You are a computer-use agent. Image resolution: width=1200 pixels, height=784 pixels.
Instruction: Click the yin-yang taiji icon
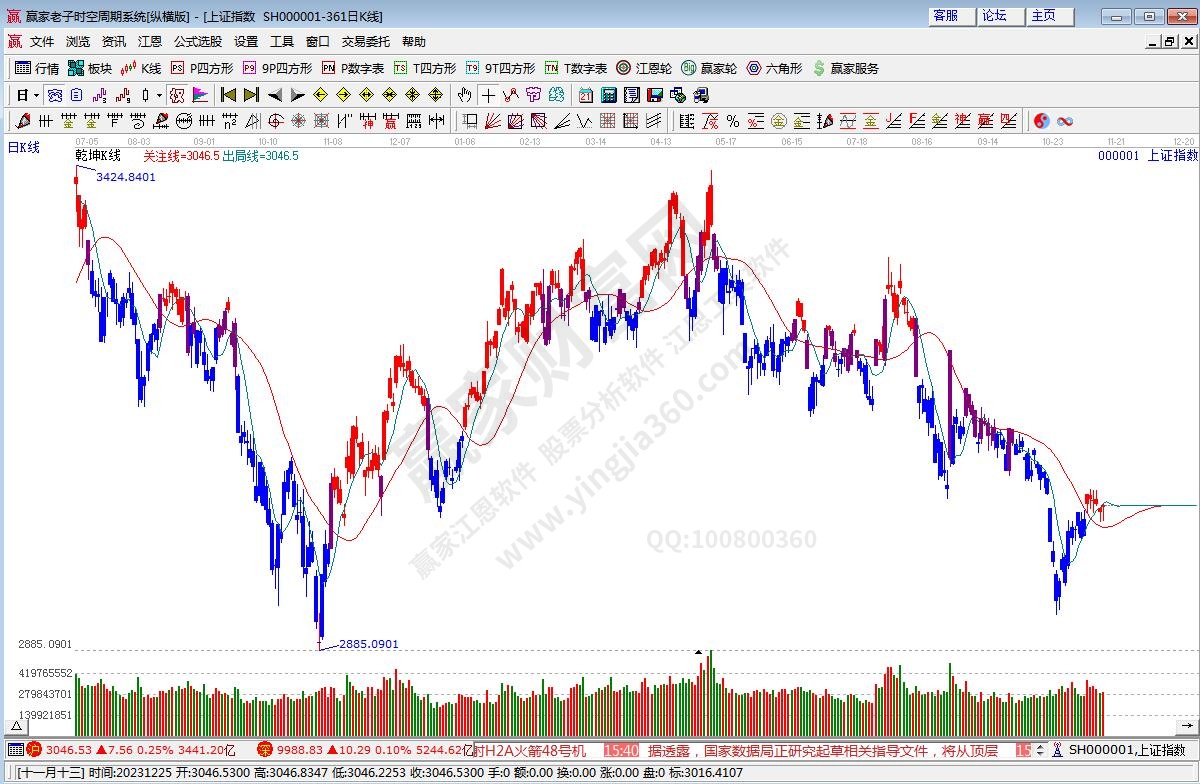(1041, 121)
